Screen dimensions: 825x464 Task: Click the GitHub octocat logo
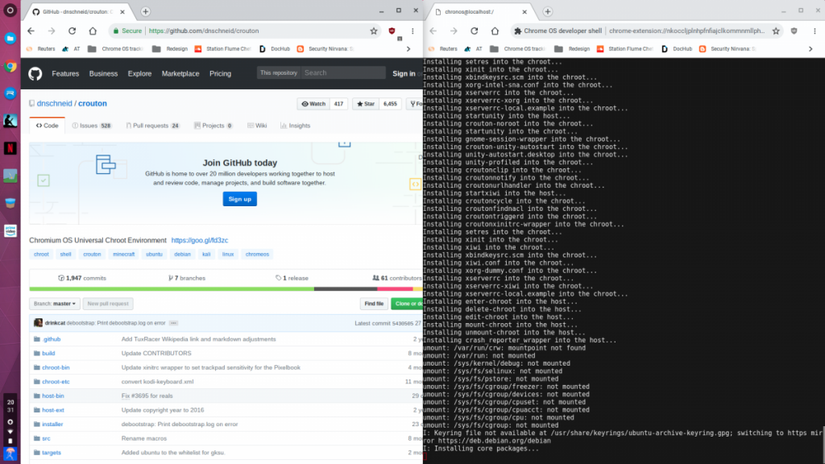coord(35,74)
